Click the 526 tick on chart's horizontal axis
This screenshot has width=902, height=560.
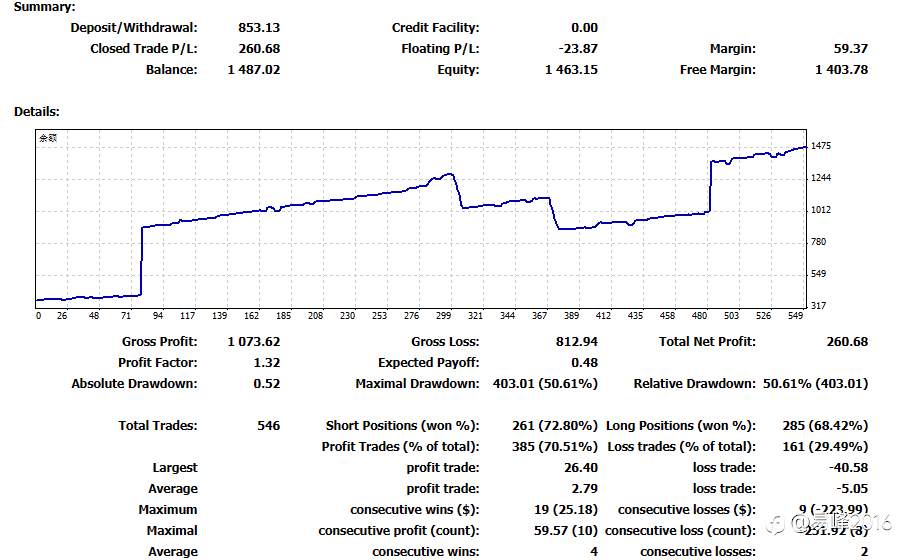pyautogui.click(x=763, y=315)
